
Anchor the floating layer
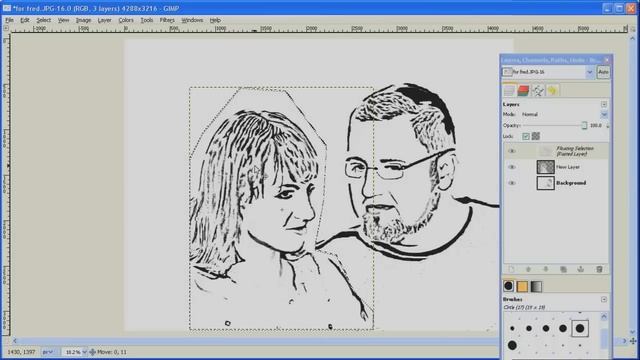point(581,269)
